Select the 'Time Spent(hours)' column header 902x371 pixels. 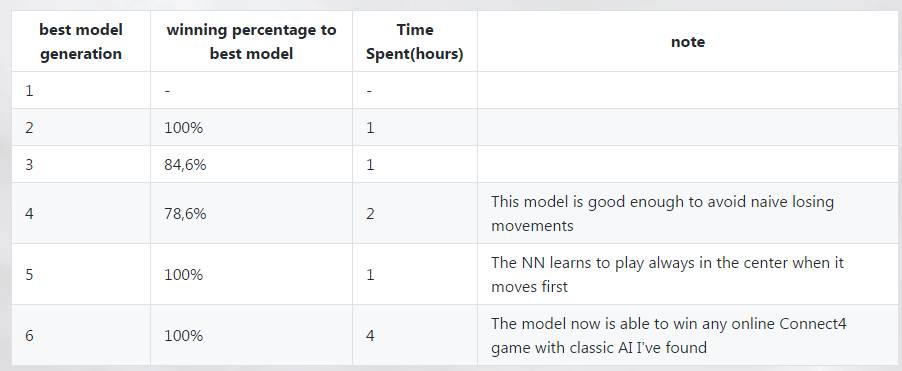415,41
